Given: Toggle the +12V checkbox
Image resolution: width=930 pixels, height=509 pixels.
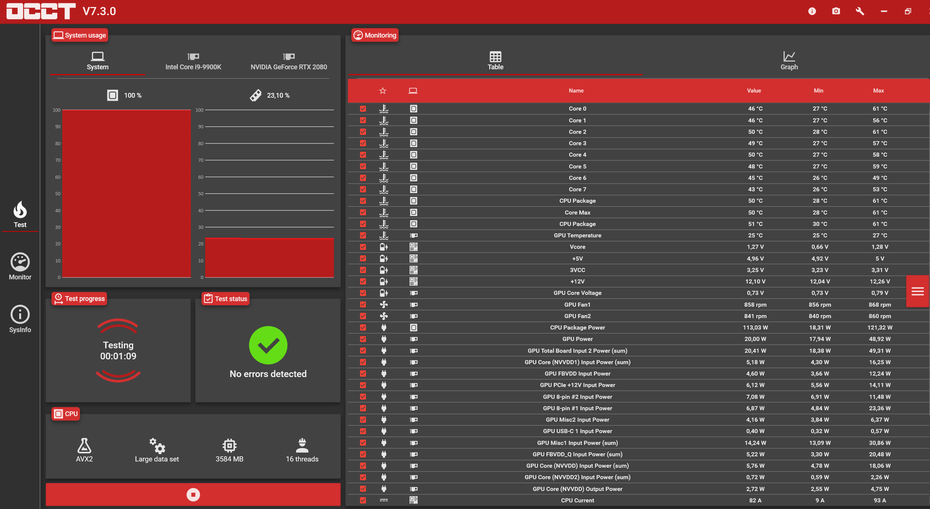Looking at the screenshot, I should 363,281.
